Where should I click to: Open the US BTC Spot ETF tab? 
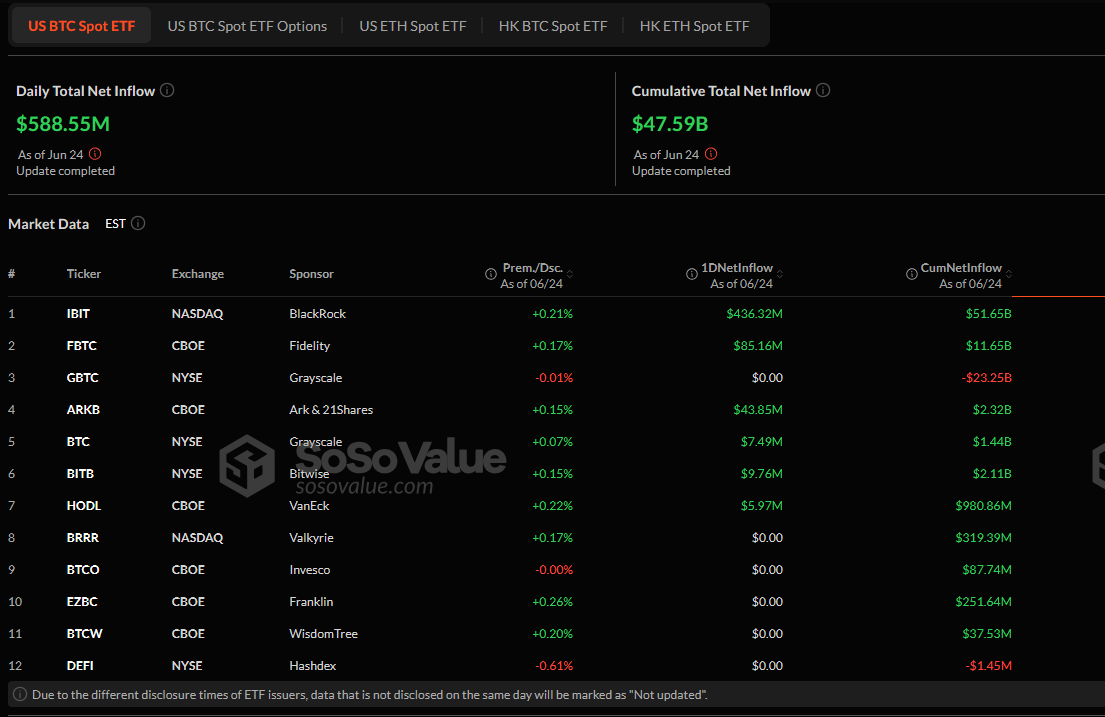(x=82, y=26)
